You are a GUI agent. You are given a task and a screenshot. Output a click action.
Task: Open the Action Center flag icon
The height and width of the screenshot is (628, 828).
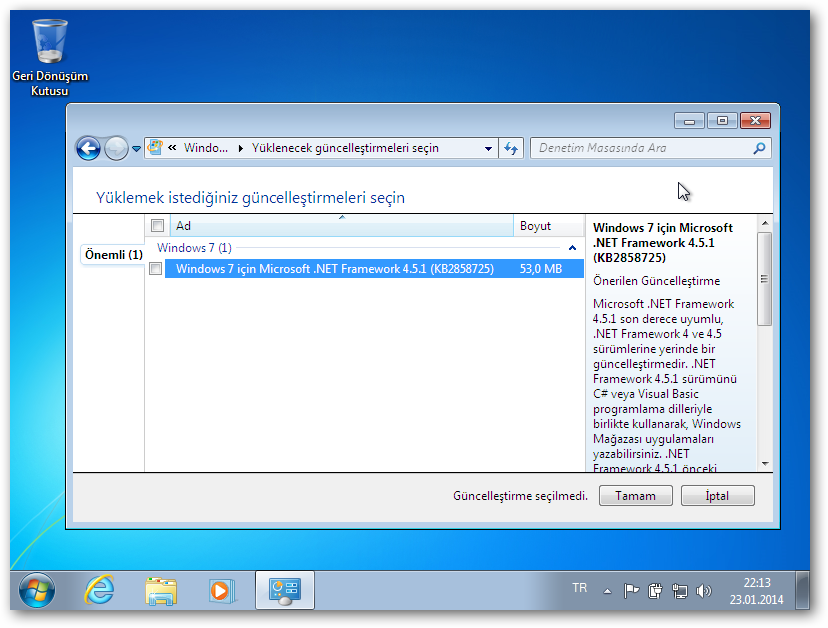tap(631, 590)
